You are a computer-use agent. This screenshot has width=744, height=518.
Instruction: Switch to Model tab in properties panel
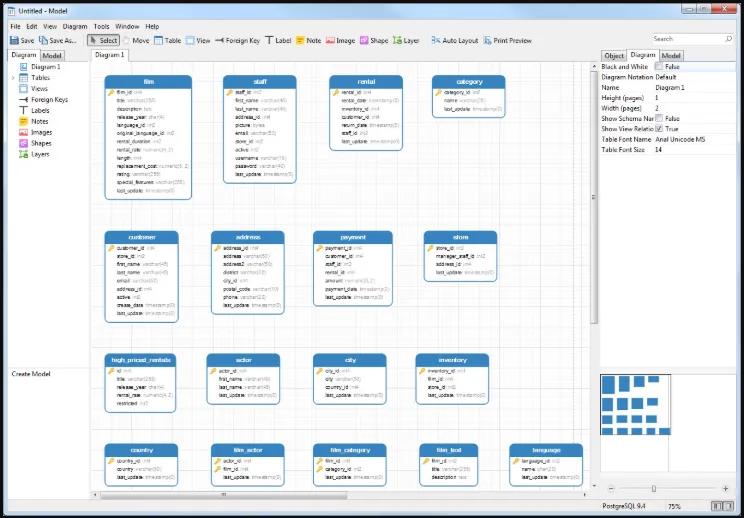671,56
